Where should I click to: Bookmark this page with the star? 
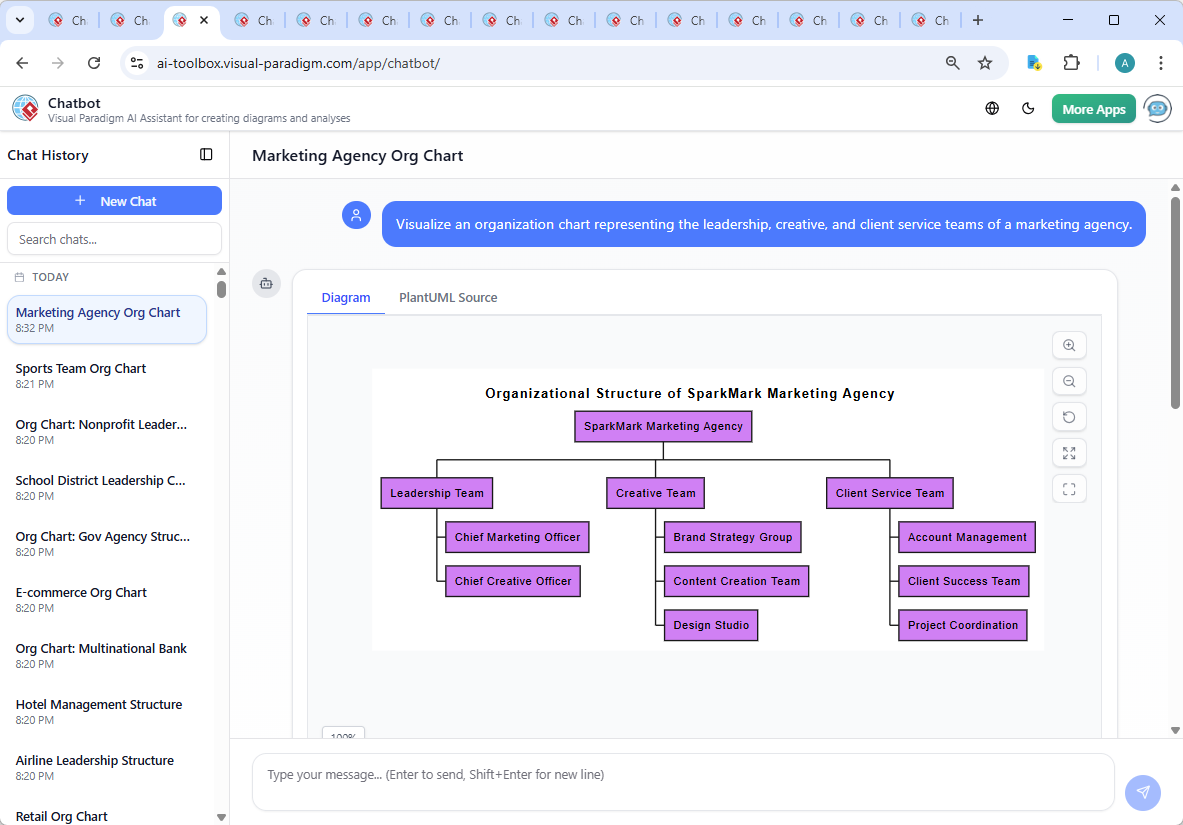[x=985, y=63]
